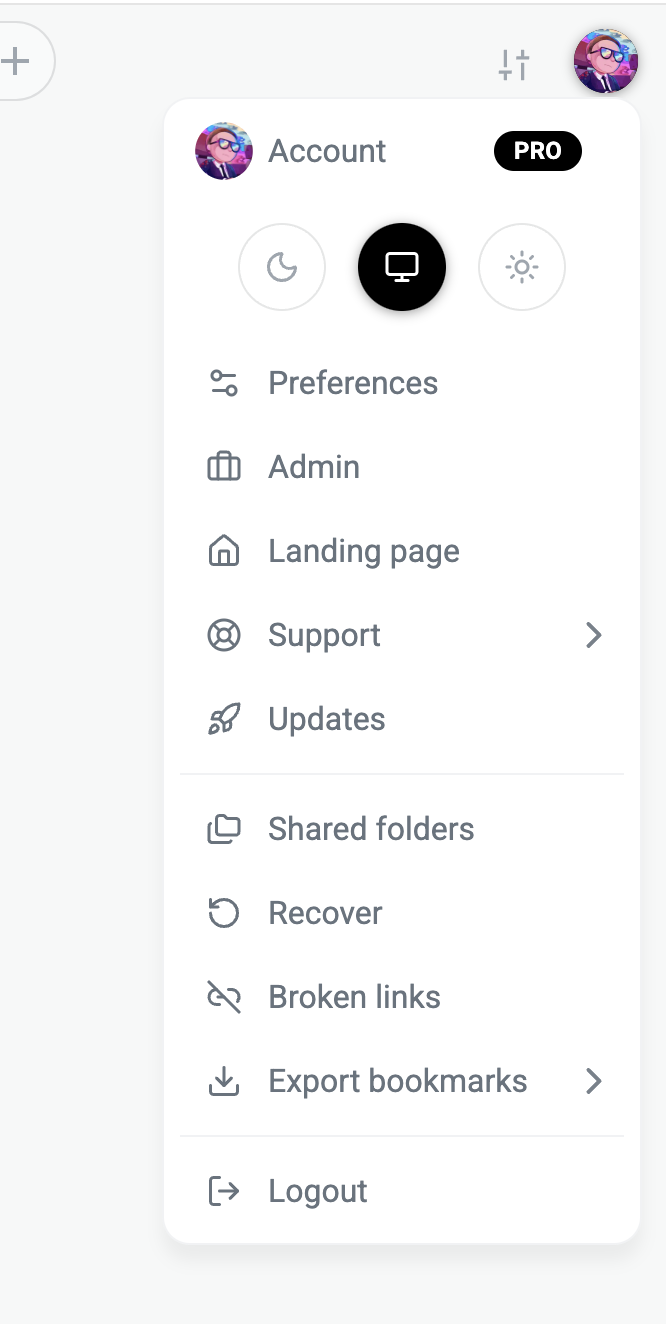Open the Account label link

327,151
